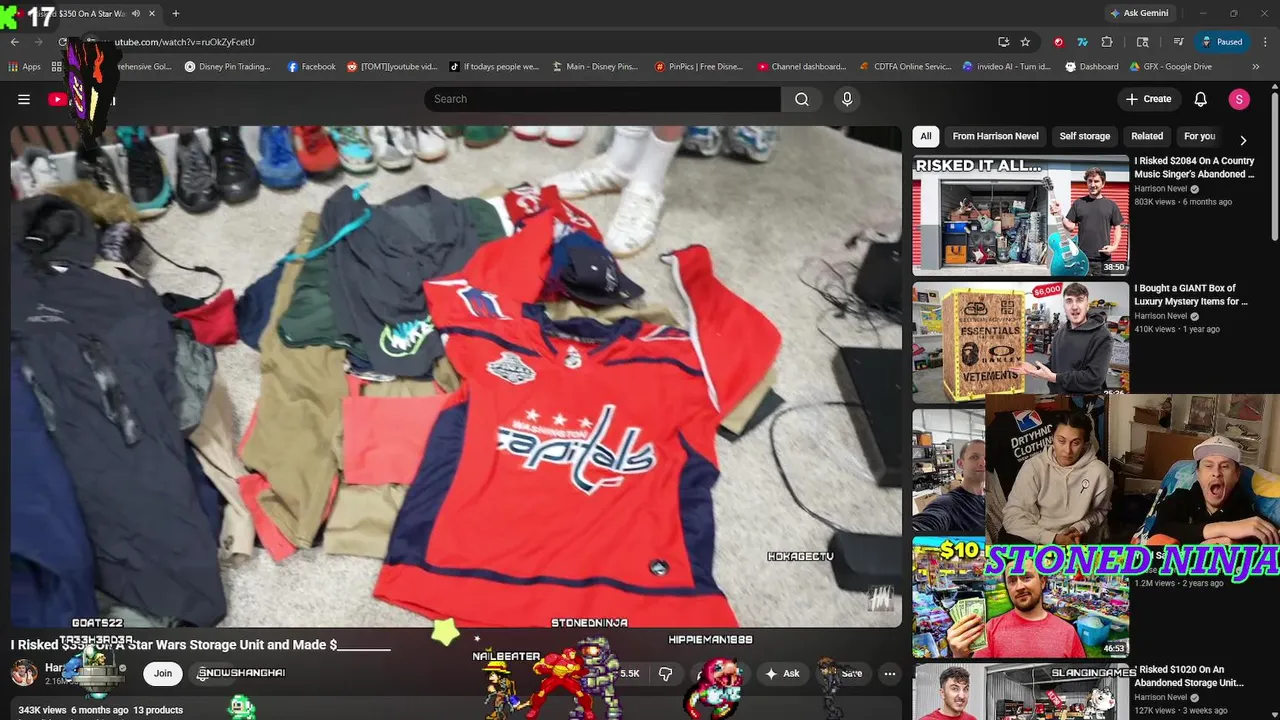Open the Main - Disney Pins bookmark
The width and height of the screenshot is (1280, 720).
point(594,67)
